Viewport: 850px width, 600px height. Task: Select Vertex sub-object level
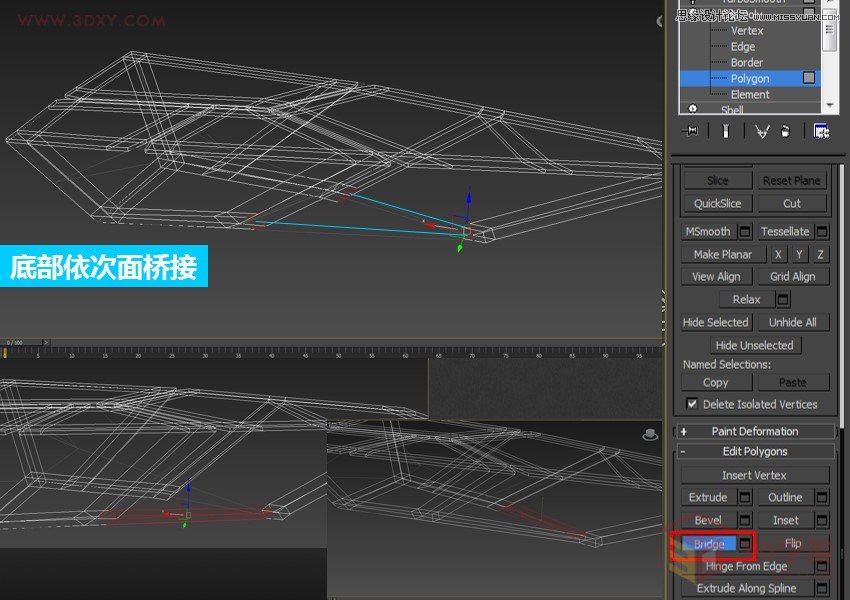pyautogui.click(x=746, y=31)
